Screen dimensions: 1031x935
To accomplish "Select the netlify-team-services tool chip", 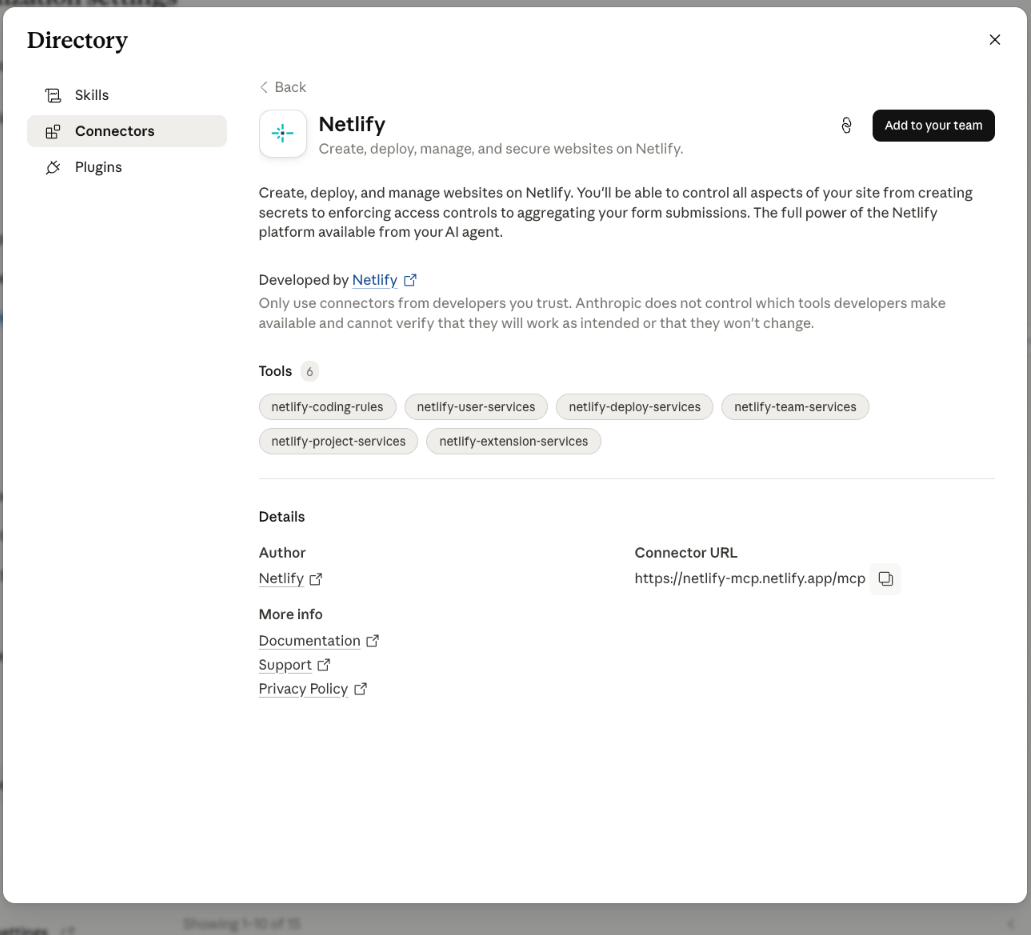I will coord(795,407).
